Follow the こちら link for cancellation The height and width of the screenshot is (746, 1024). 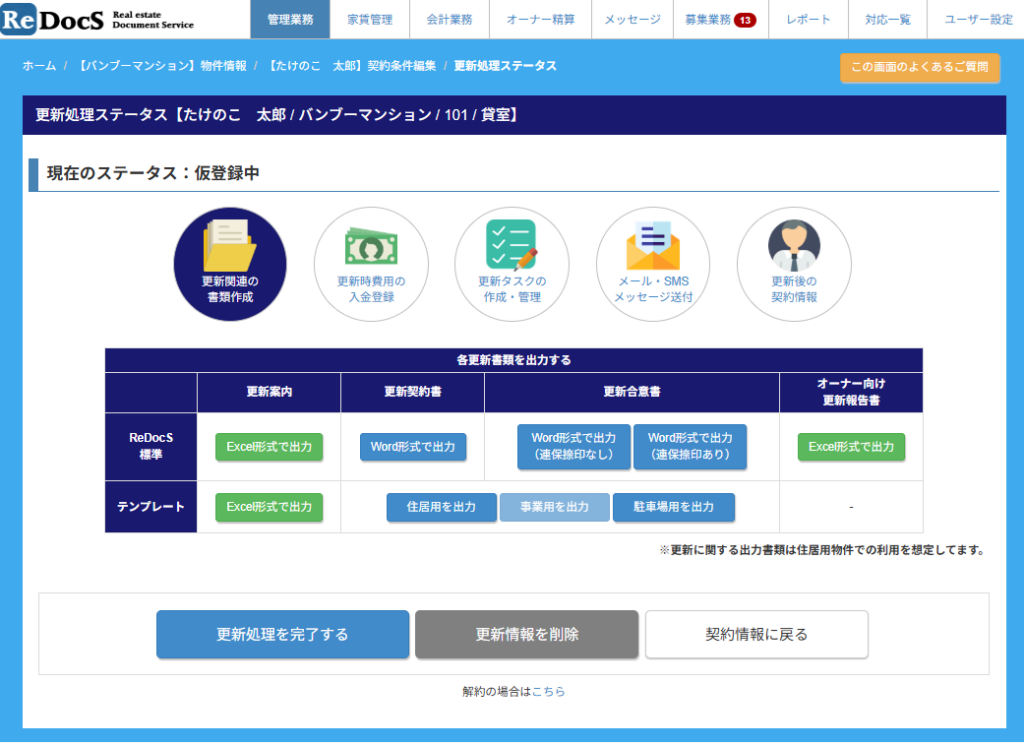point(548,691)
